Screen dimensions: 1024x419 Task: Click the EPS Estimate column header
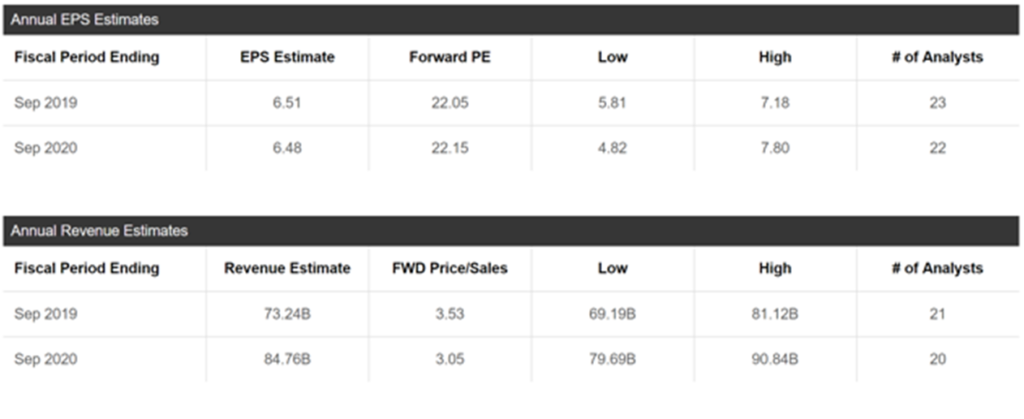tap(286, 57)
